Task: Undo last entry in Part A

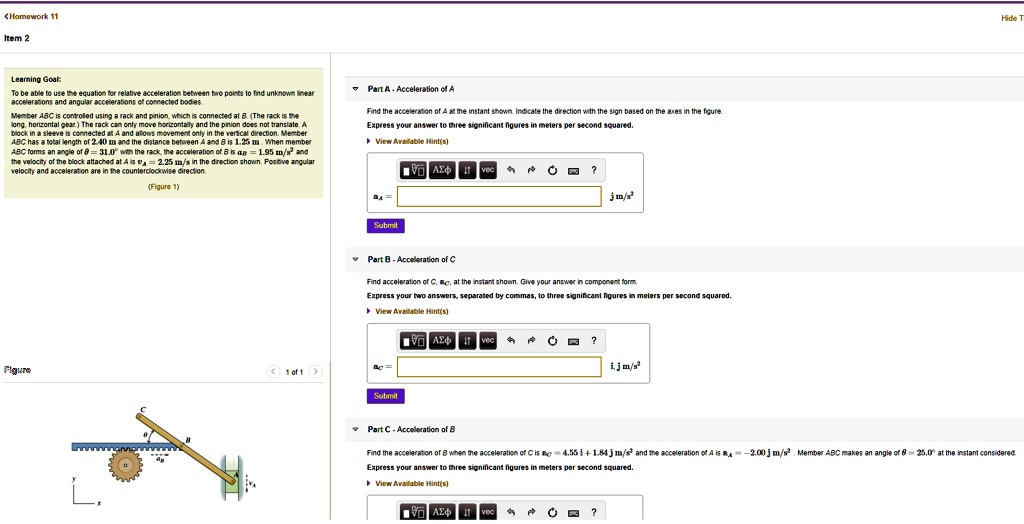Action: click(x=511, y=170)
